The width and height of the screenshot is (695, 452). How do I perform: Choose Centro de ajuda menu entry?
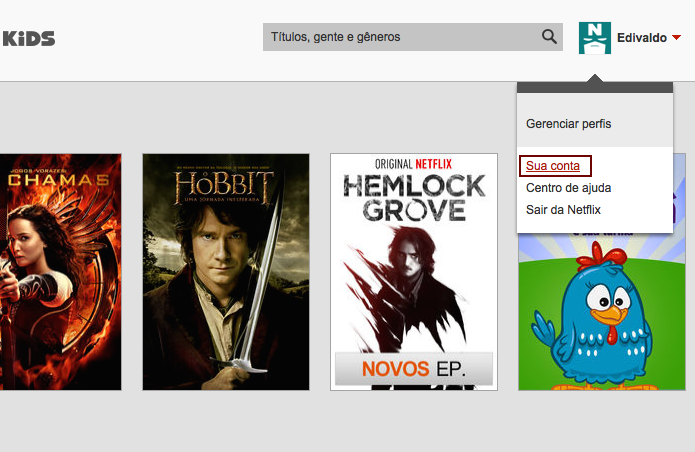(568, 188)
